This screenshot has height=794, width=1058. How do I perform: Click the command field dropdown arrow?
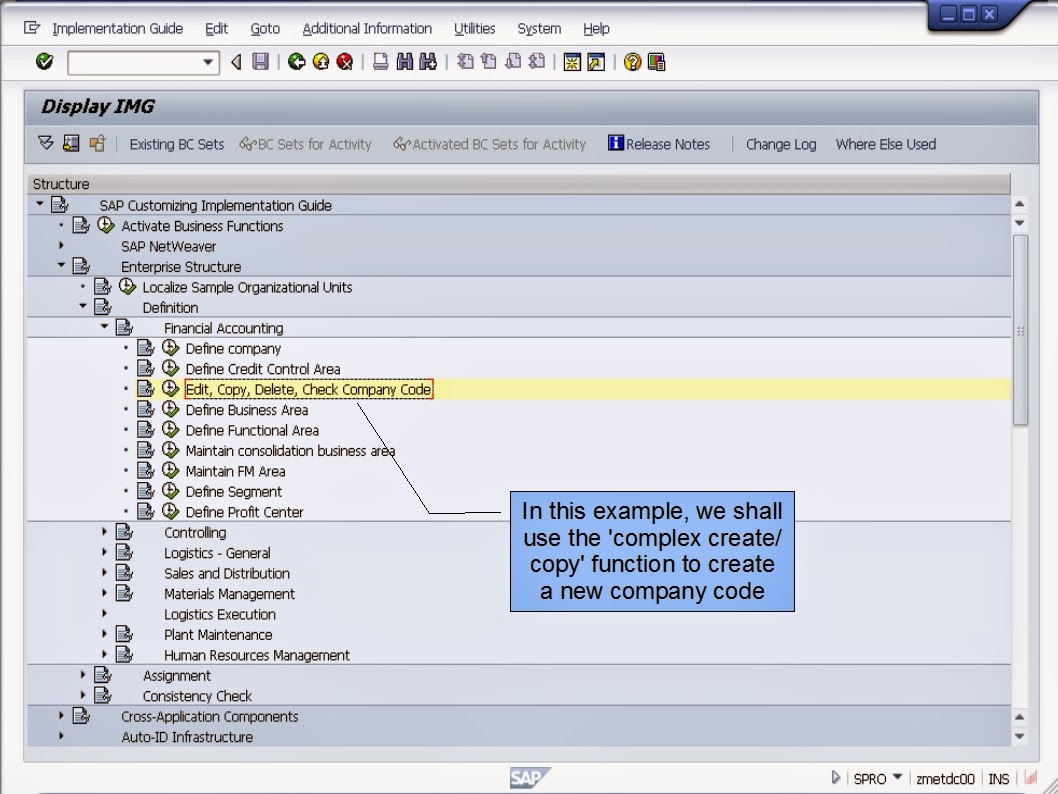pos(208,63)
